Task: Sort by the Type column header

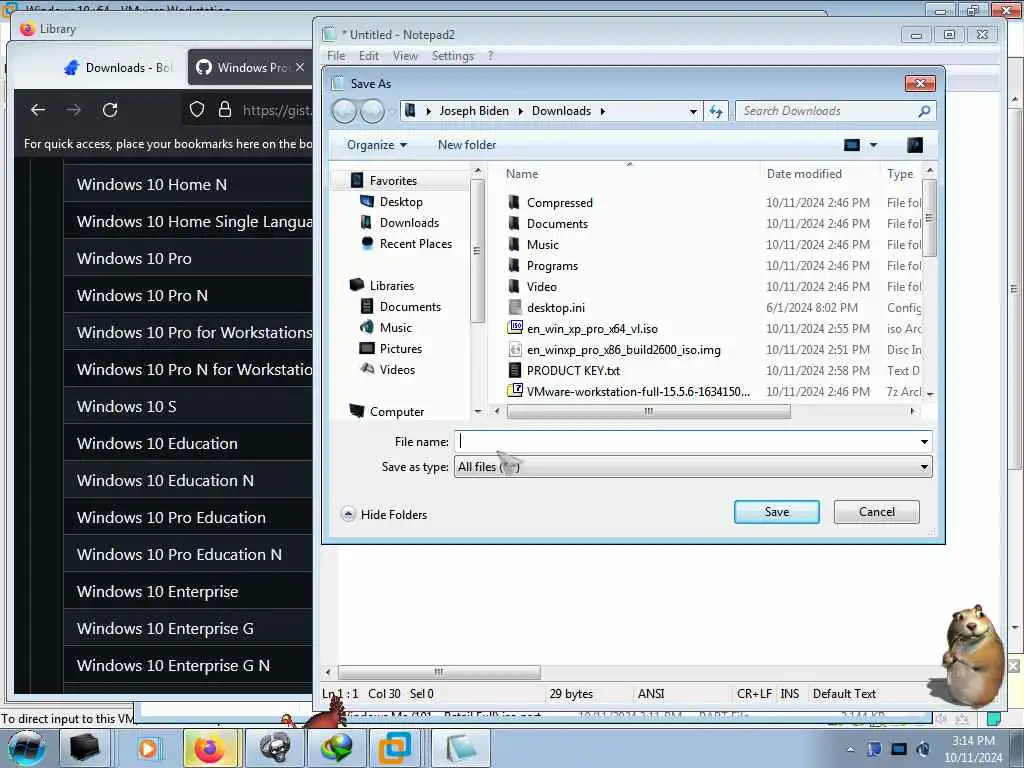Action: coord(901,174)
